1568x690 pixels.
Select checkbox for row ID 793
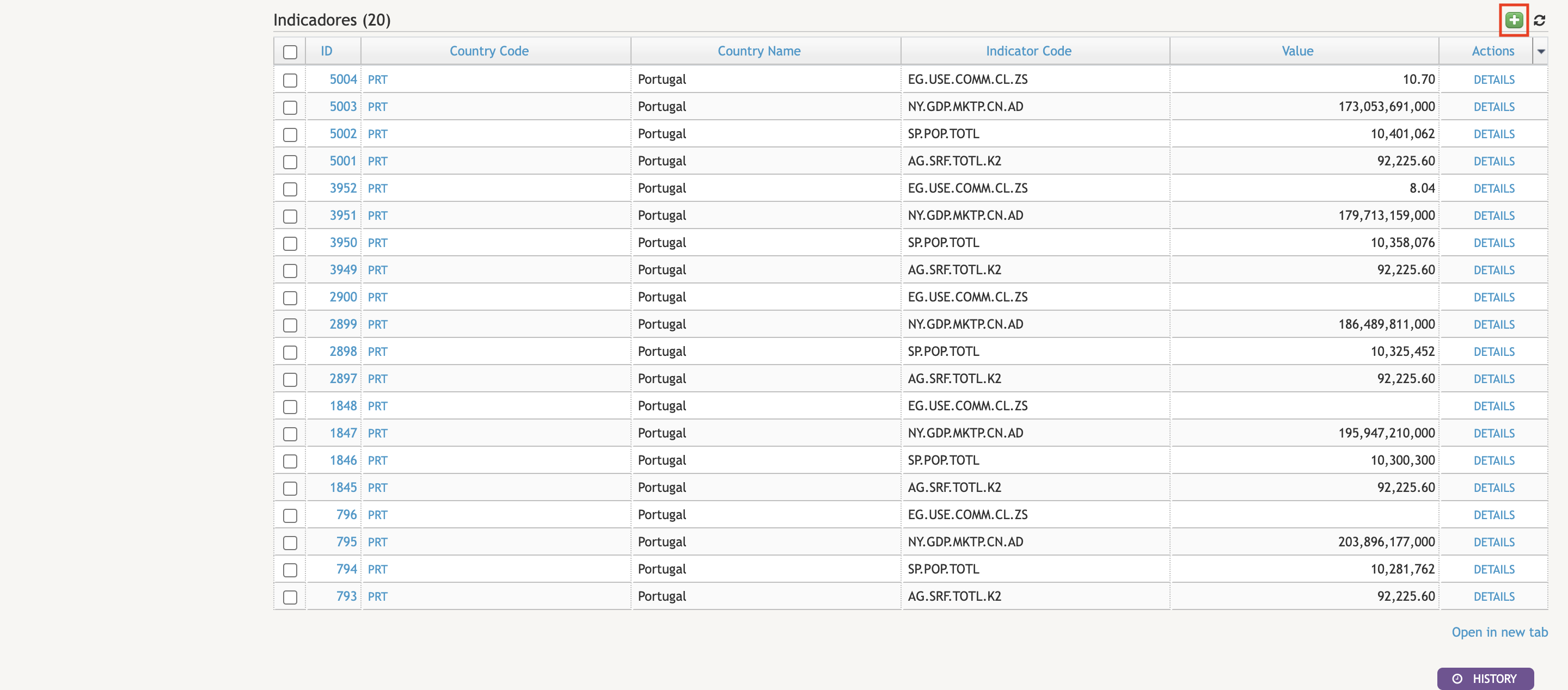[290, 597]
